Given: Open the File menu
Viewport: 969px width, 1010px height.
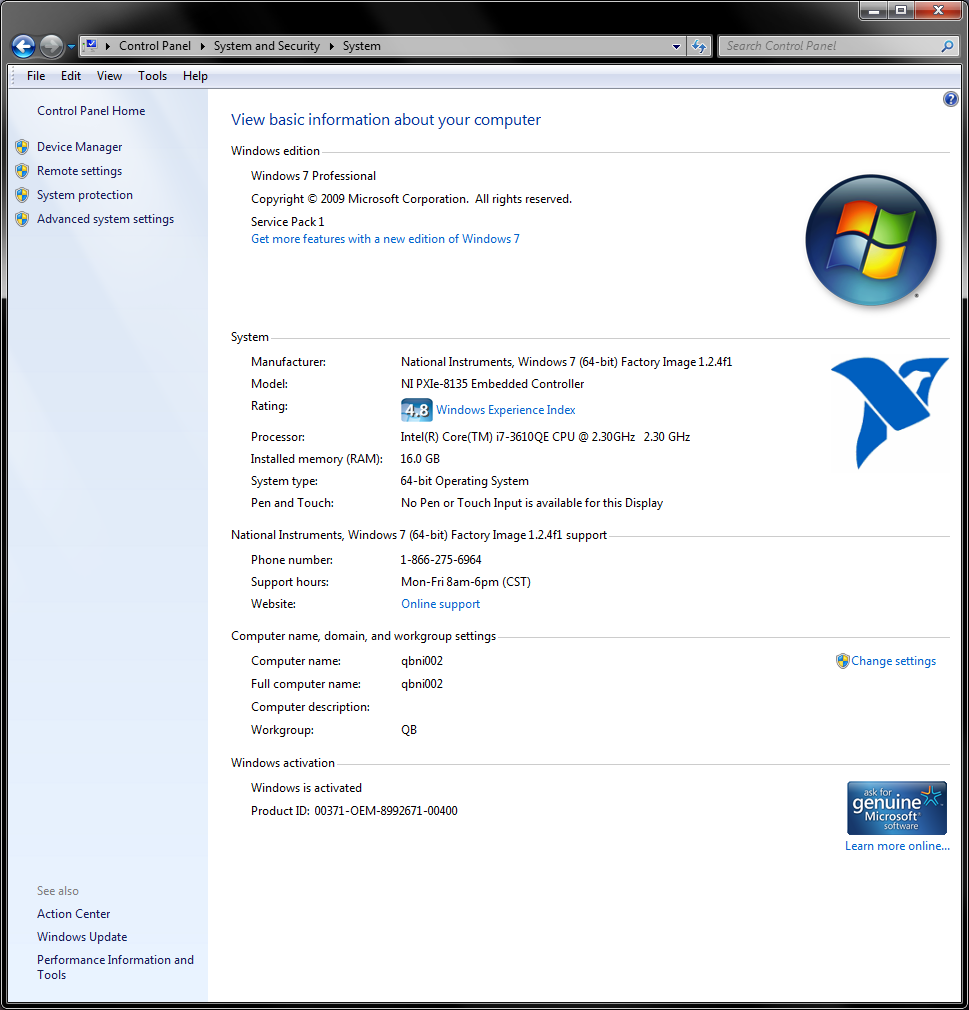Looking at the screenshot, I should pos(36,76).
